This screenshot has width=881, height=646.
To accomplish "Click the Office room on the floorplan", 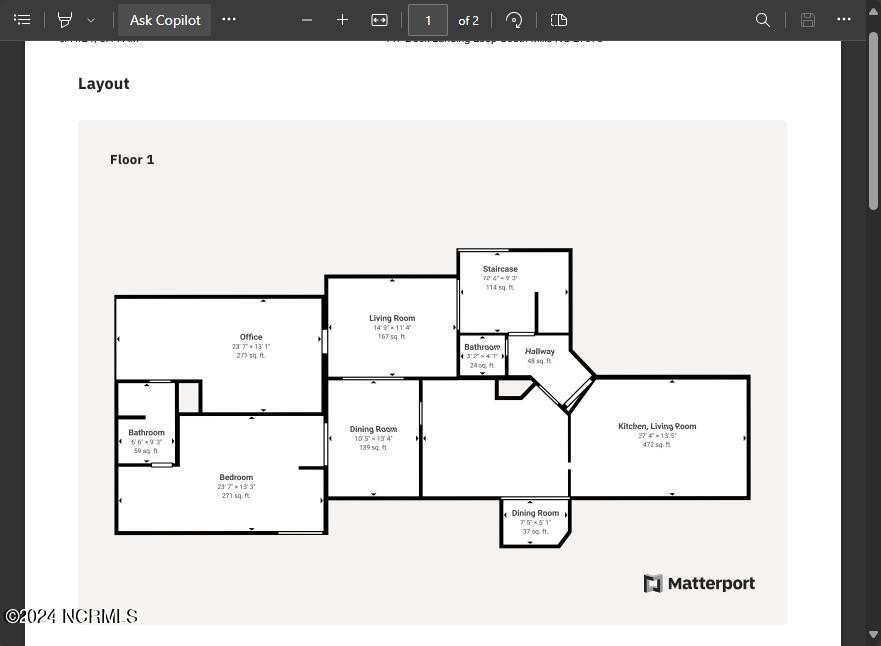I will [x=251, y=338].
